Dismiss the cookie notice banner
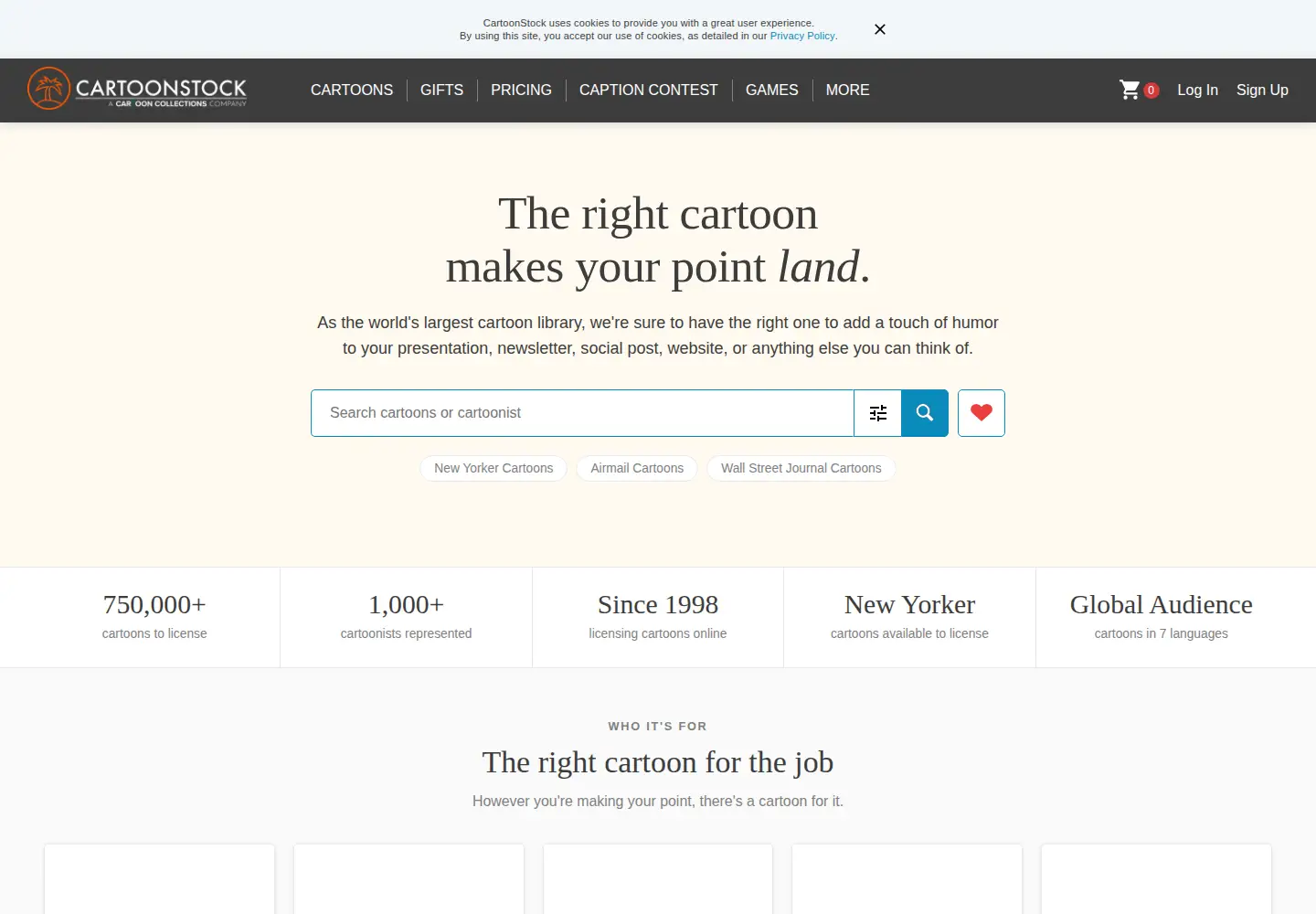The width and height of the screenshot is (1316, 914). coord(880,29)
